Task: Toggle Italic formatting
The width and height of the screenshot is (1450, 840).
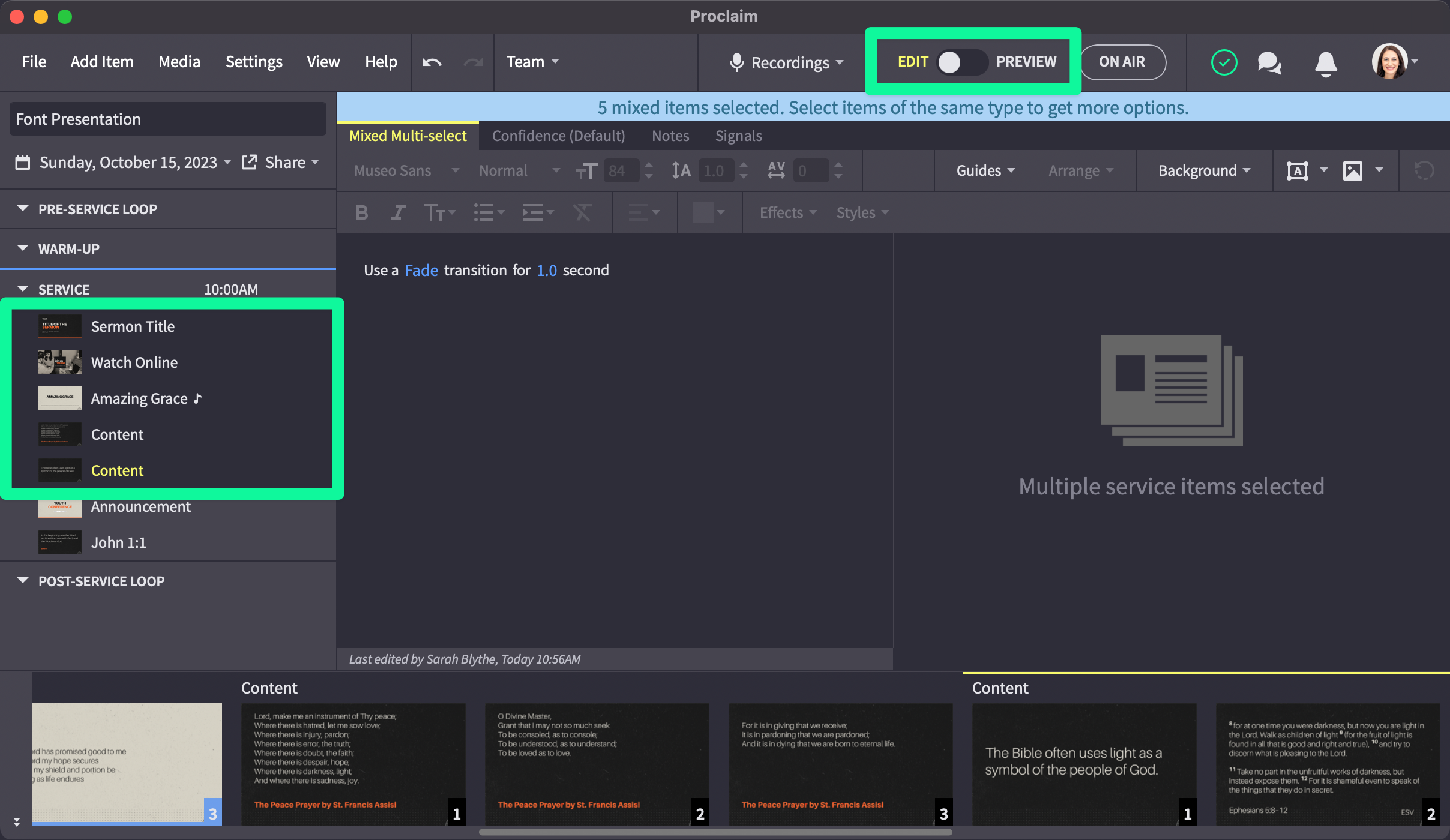Action: click(x=397, y=212)
